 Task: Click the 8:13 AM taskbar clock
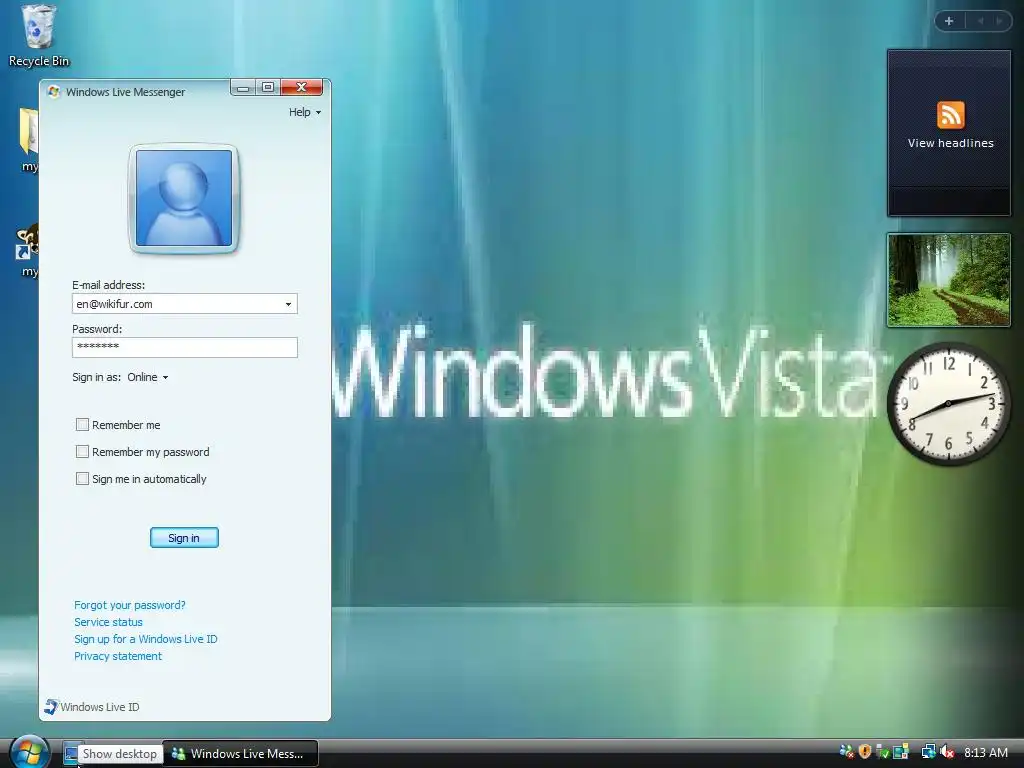point(985,753)
